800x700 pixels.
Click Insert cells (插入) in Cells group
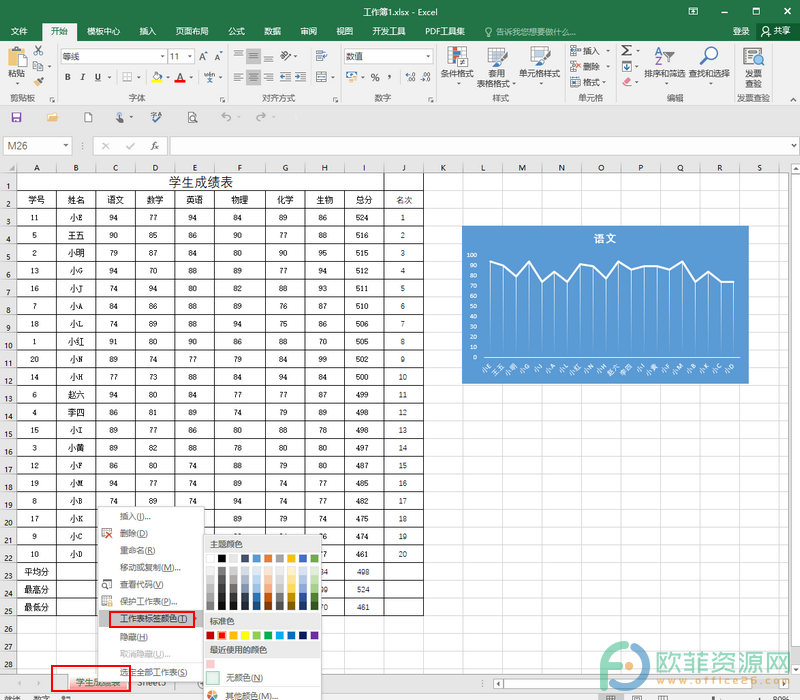[x=590, y=51]
